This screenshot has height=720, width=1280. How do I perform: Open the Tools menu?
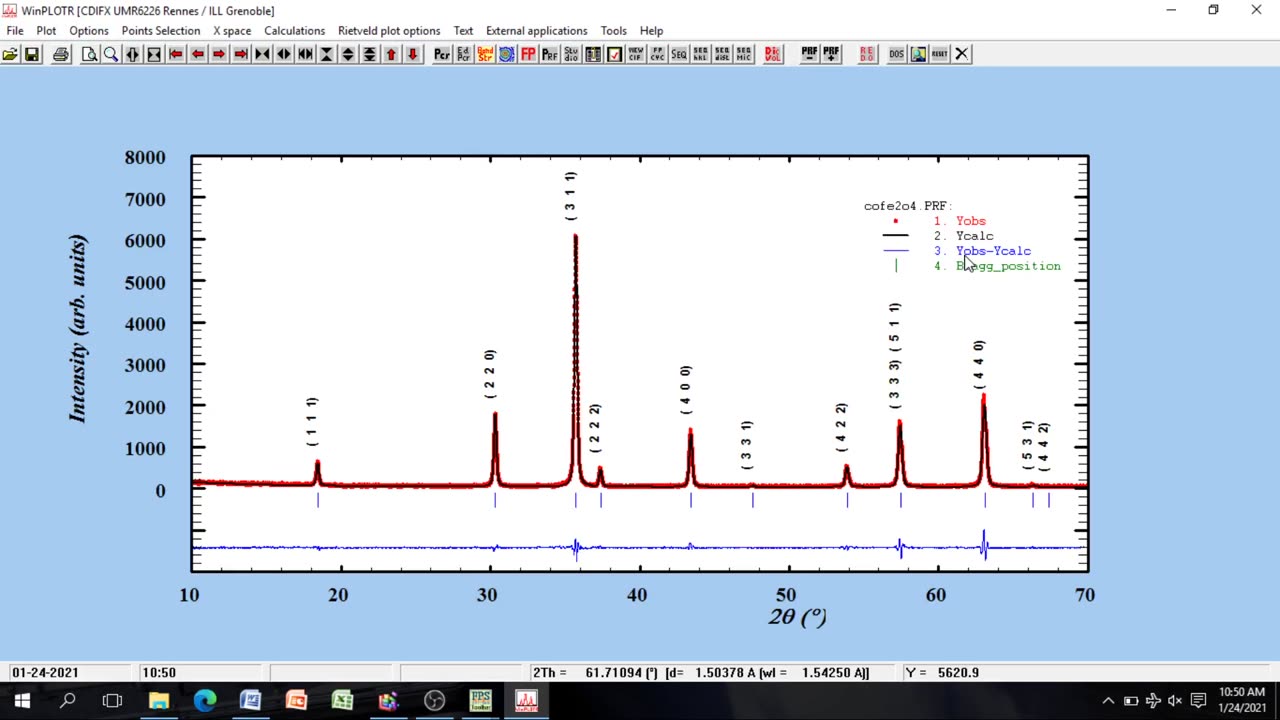pyautogui.click(x=614, y=31)
